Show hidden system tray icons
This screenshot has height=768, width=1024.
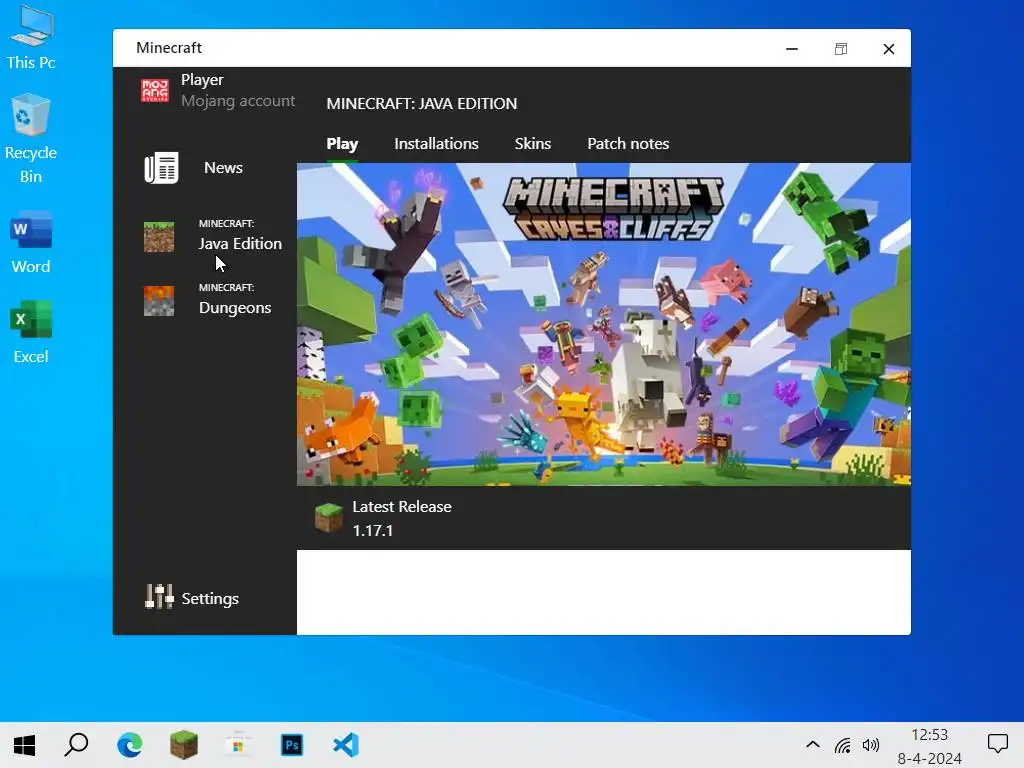coord(812,744)
